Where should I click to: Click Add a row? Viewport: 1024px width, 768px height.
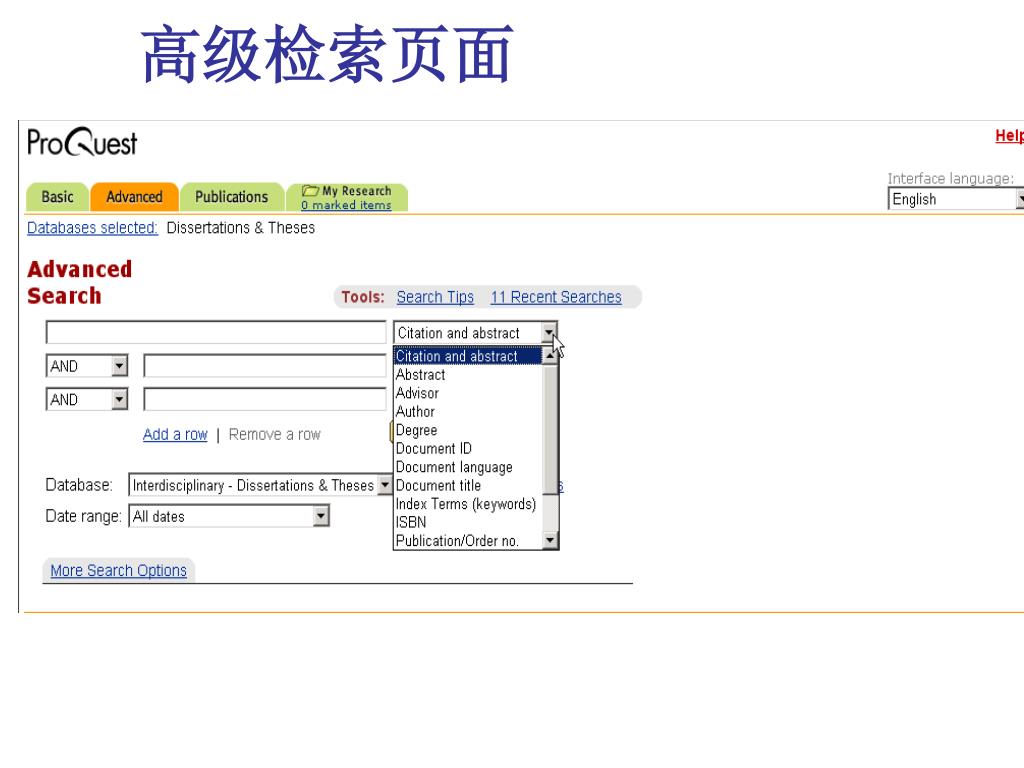175,434
